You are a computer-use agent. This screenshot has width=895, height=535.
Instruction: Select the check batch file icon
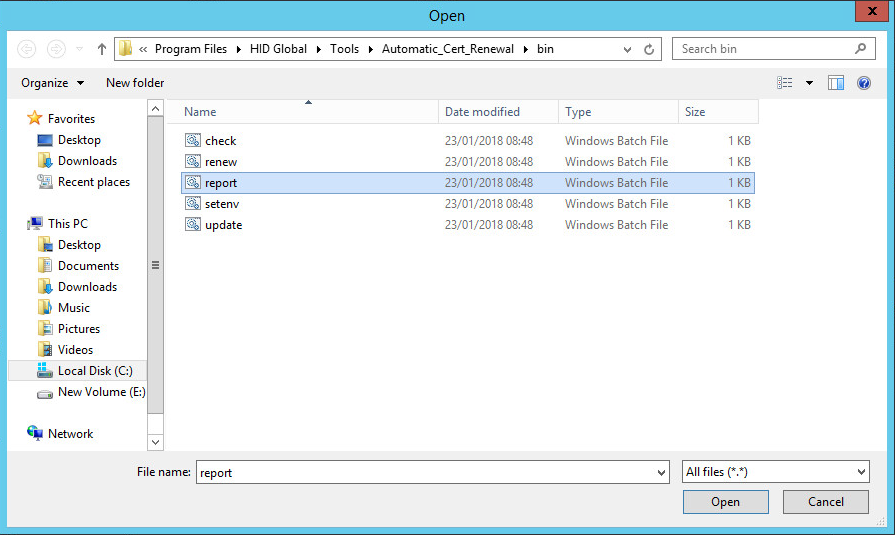click(193, 141)
